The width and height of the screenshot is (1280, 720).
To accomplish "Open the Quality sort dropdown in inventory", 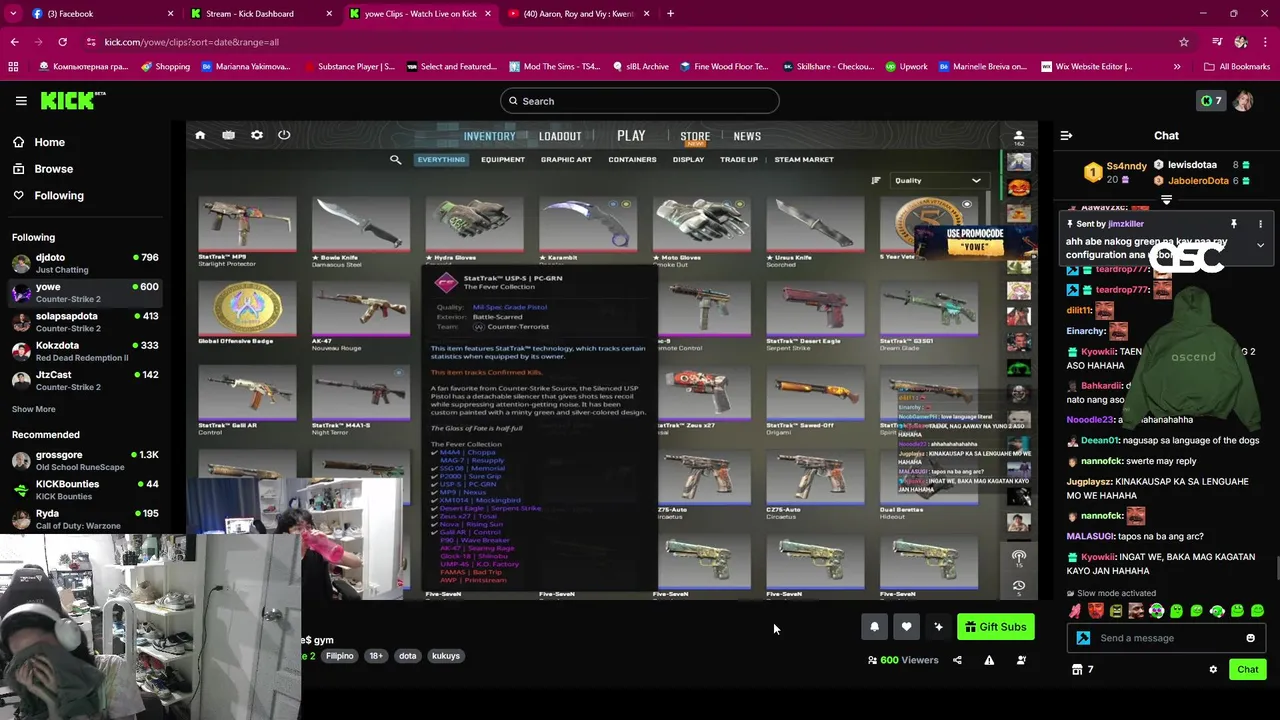I will pyautogui.click(x=938, y=181).
